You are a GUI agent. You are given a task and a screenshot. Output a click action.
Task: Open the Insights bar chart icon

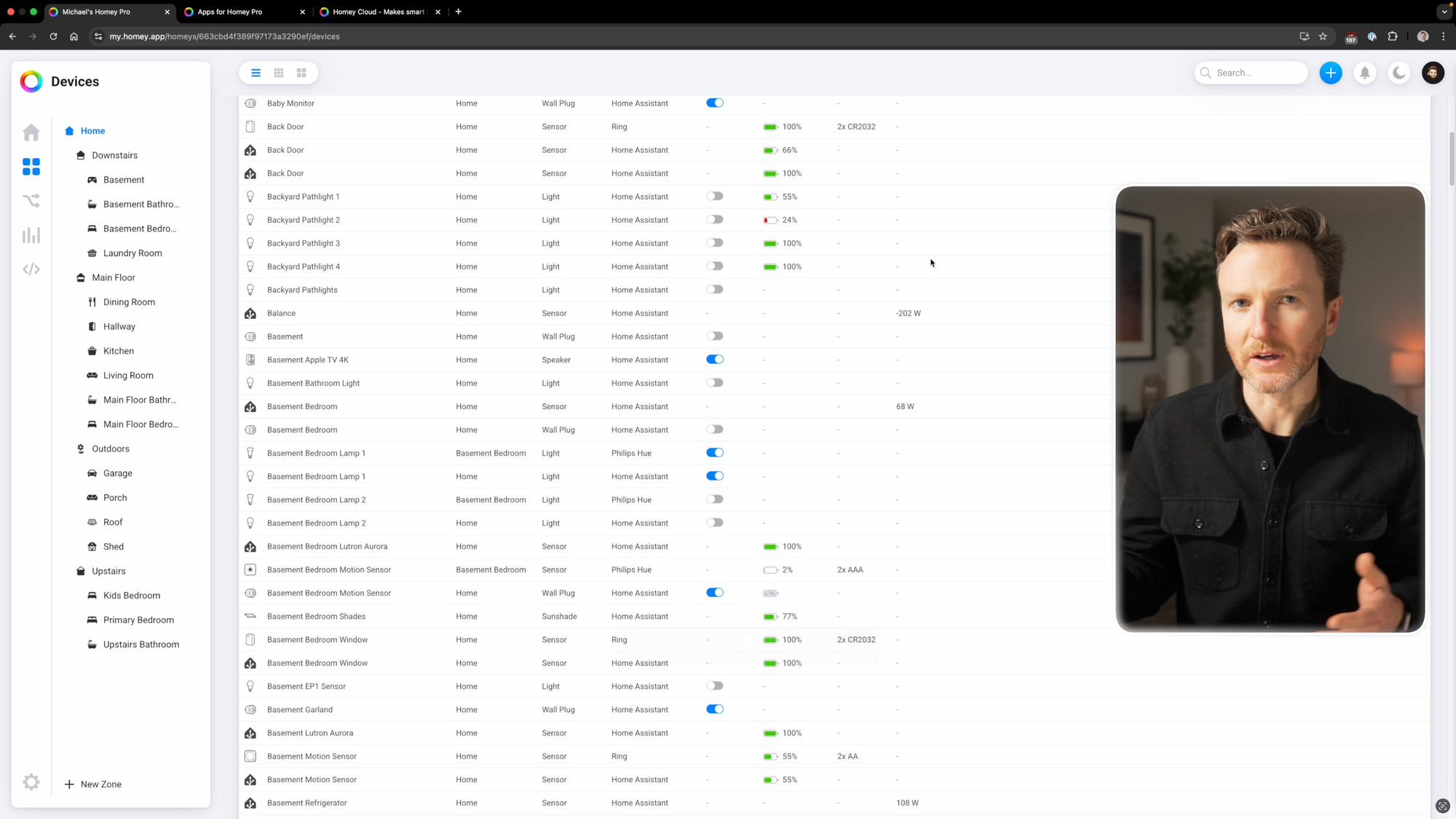[31, 235]
